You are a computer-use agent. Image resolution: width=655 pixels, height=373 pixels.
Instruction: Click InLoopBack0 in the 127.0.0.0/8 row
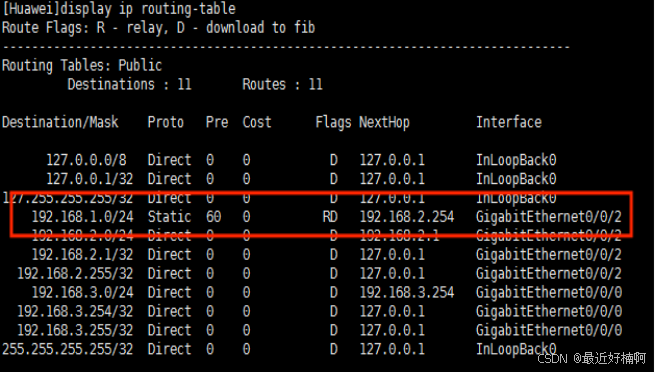[x=516, y=160]
